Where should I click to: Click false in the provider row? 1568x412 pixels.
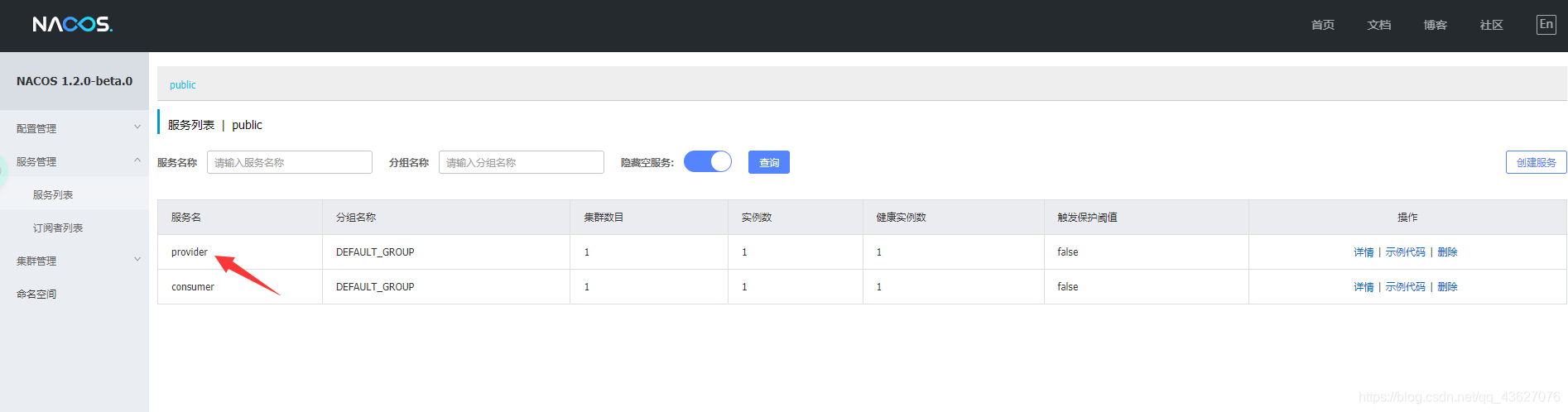1068,252
